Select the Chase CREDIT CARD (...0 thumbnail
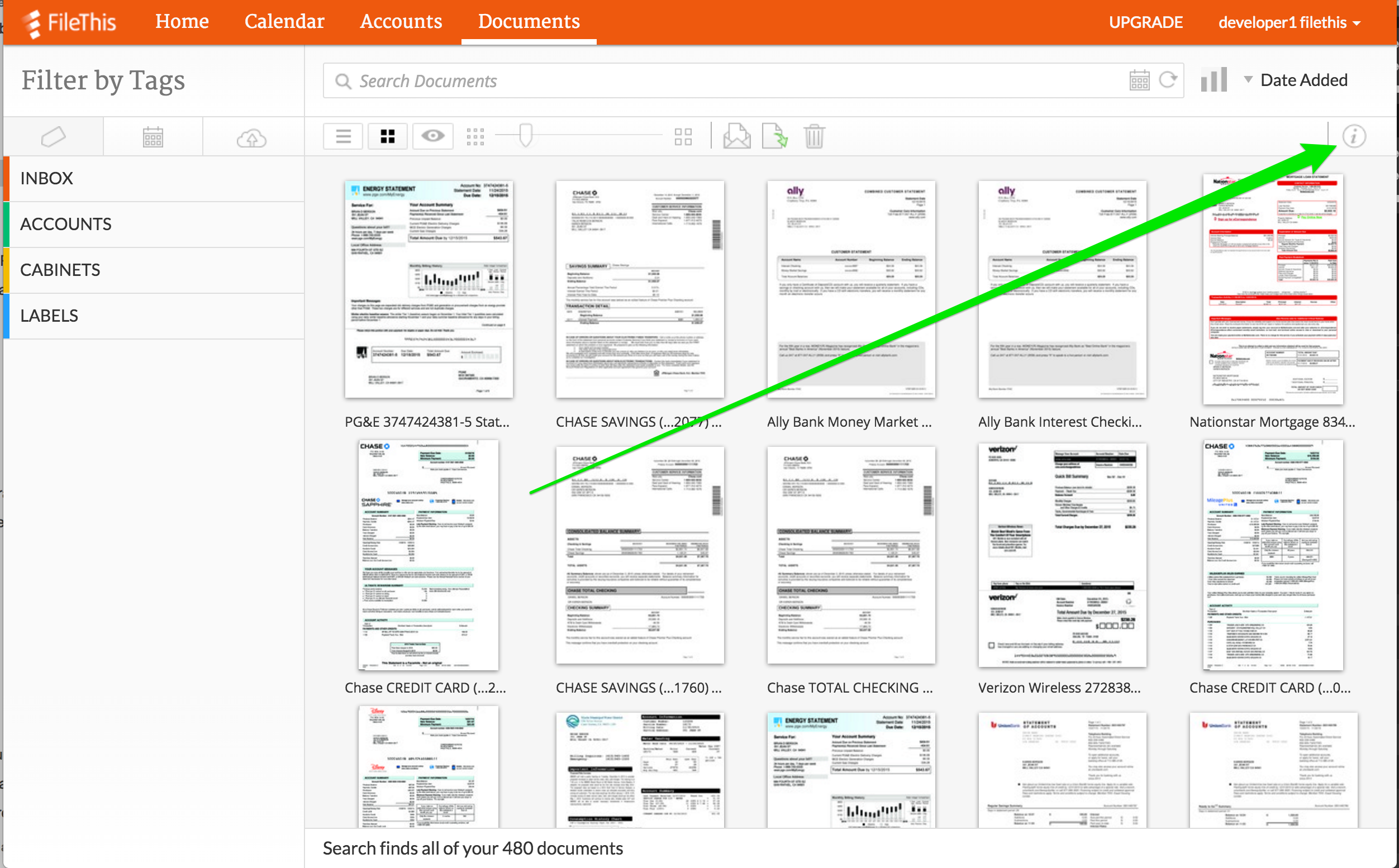 pos(1273,555)
